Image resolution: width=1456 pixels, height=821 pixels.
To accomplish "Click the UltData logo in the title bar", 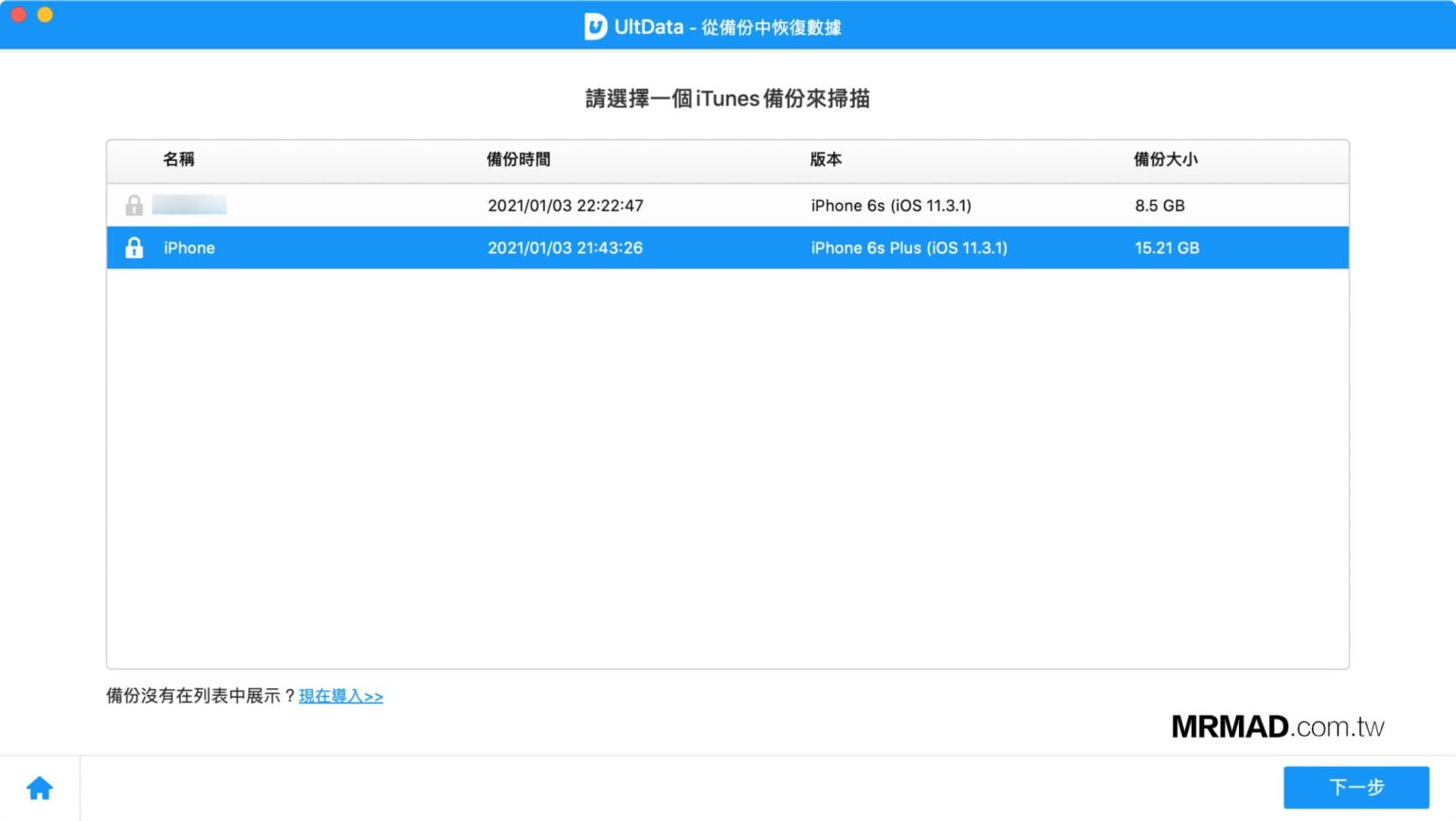I will (594, 27).
